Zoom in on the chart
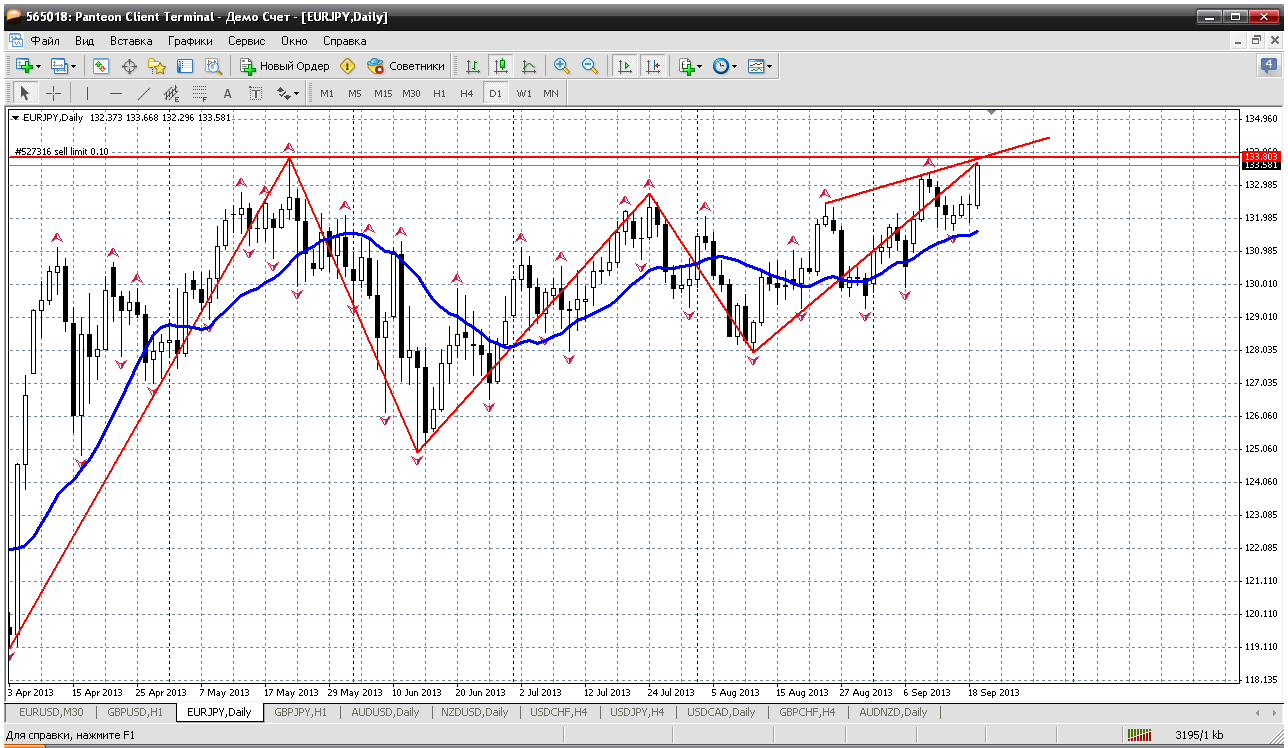The height and width of the screenshot is (748, 1288). click(562, 66)
